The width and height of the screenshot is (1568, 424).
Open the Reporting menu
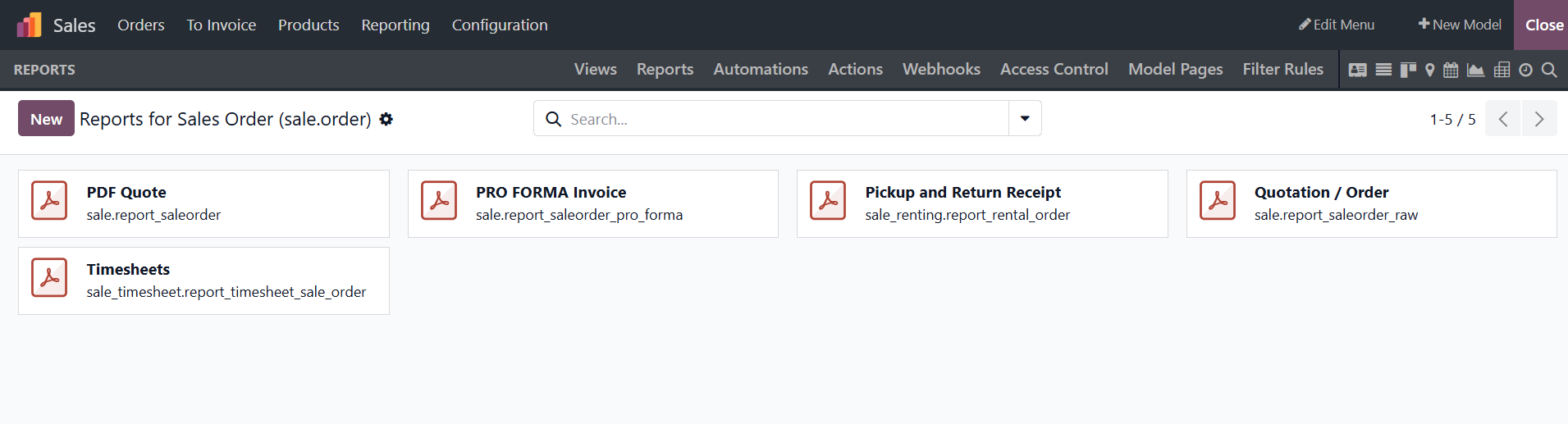click(395, 25)
